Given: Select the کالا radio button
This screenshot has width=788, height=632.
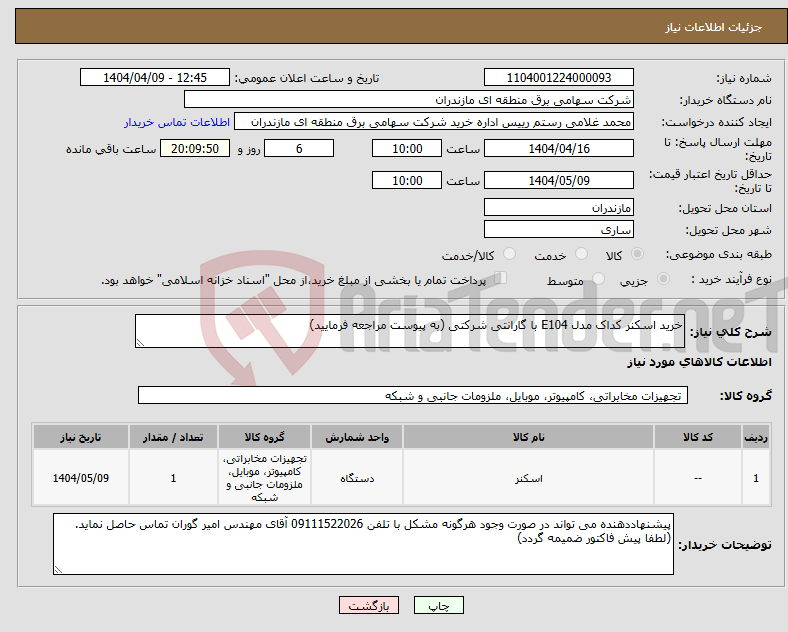Looking at the screenshot, I should (637, 254).
